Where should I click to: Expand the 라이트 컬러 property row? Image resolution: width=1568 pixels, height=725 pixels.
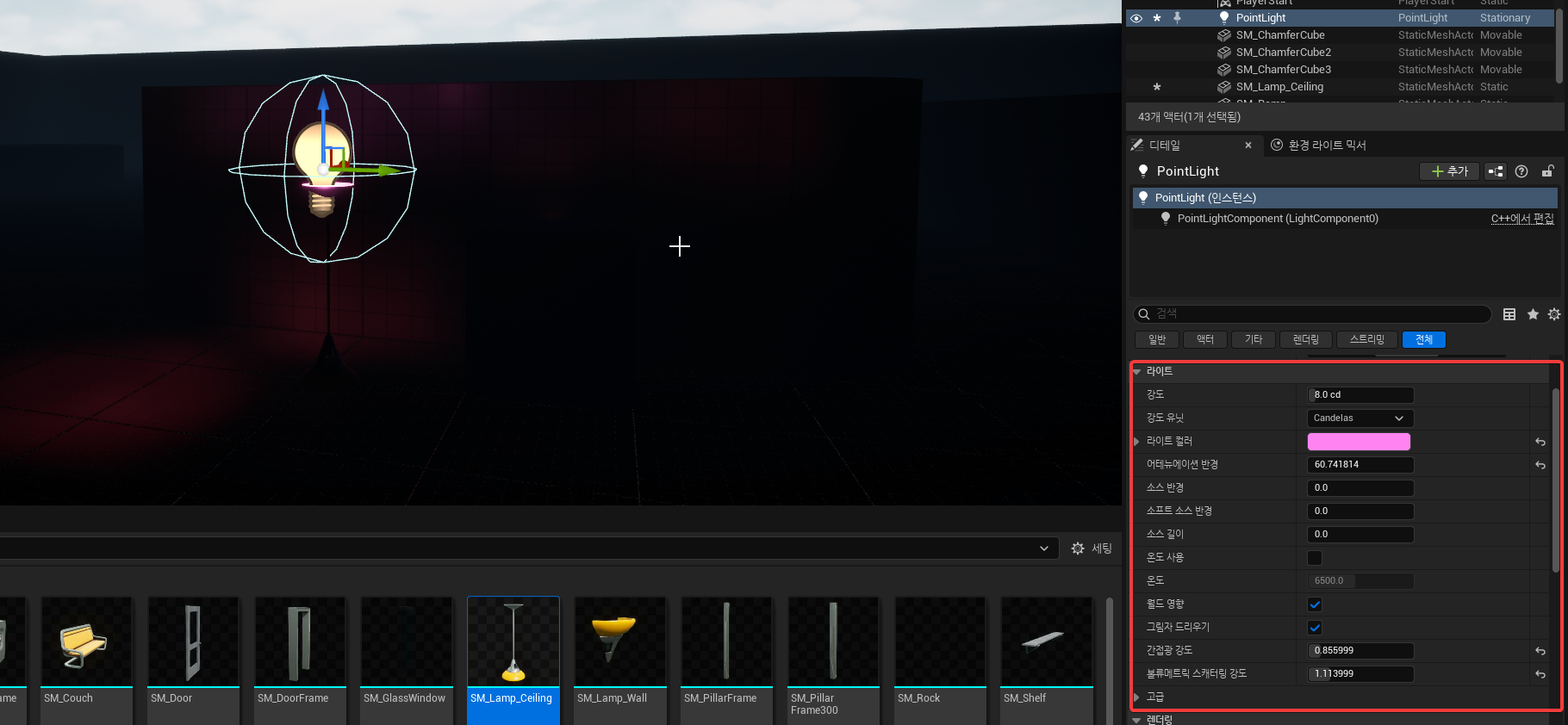1137,442
